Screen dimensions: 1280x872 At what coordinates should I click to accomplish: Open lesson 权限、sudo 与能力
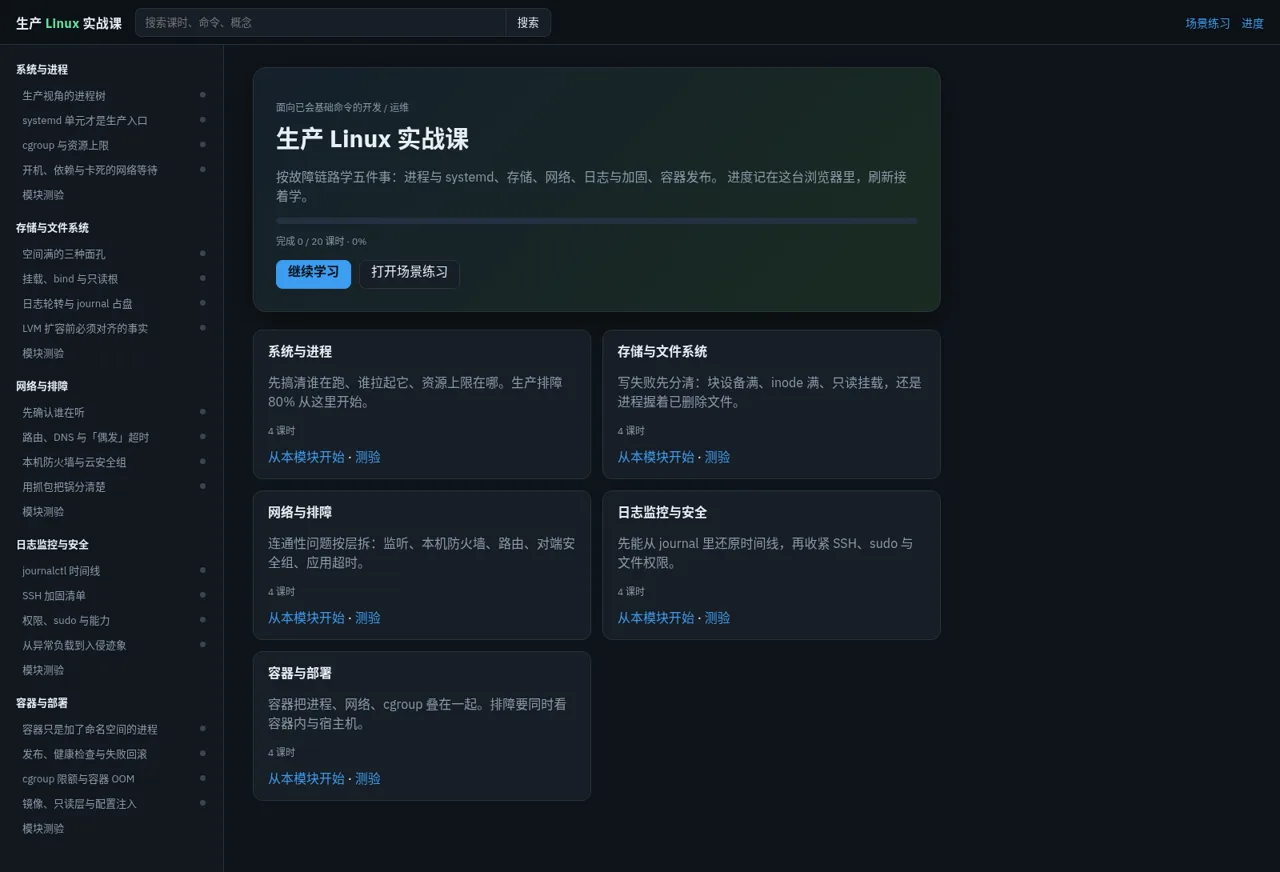tap(114, 621)
